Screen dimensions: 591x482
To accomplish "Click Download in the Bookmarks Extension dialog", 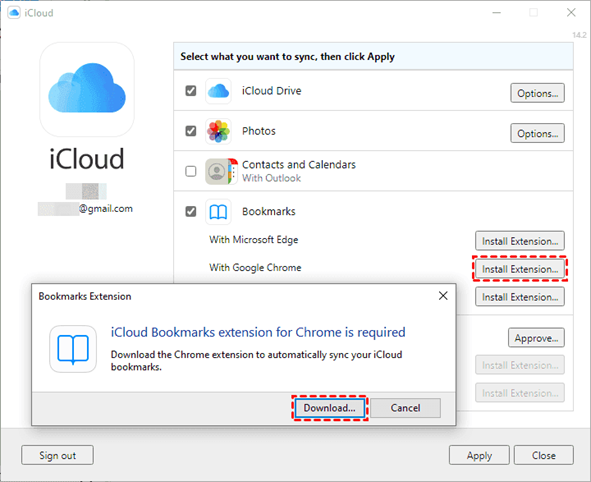I will click(x=329, y=408).
